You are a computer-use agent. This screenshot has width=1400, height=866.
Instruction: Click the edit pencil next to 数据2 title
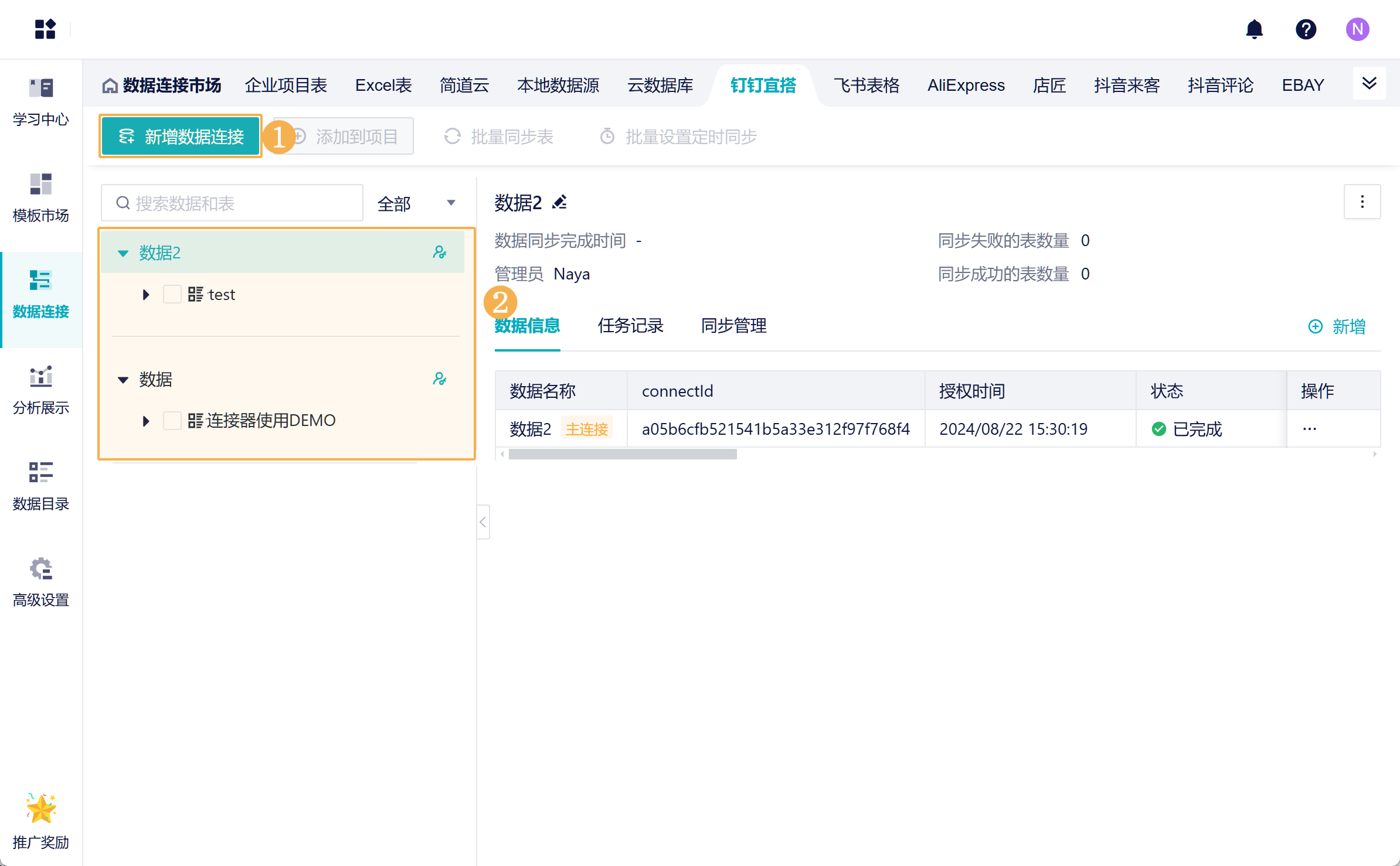[560, 202]
